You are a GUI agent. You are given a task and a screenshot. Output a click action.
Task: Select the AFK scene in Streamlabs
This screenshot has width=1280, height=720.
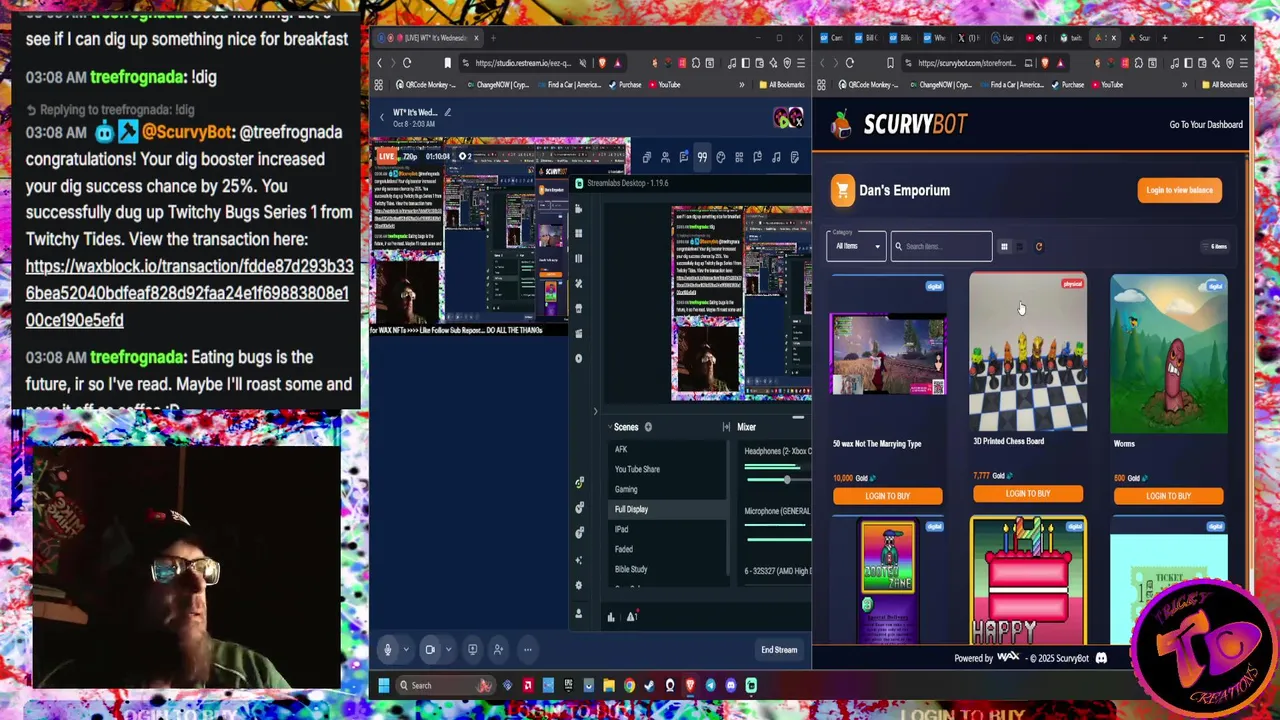point(621,449)
